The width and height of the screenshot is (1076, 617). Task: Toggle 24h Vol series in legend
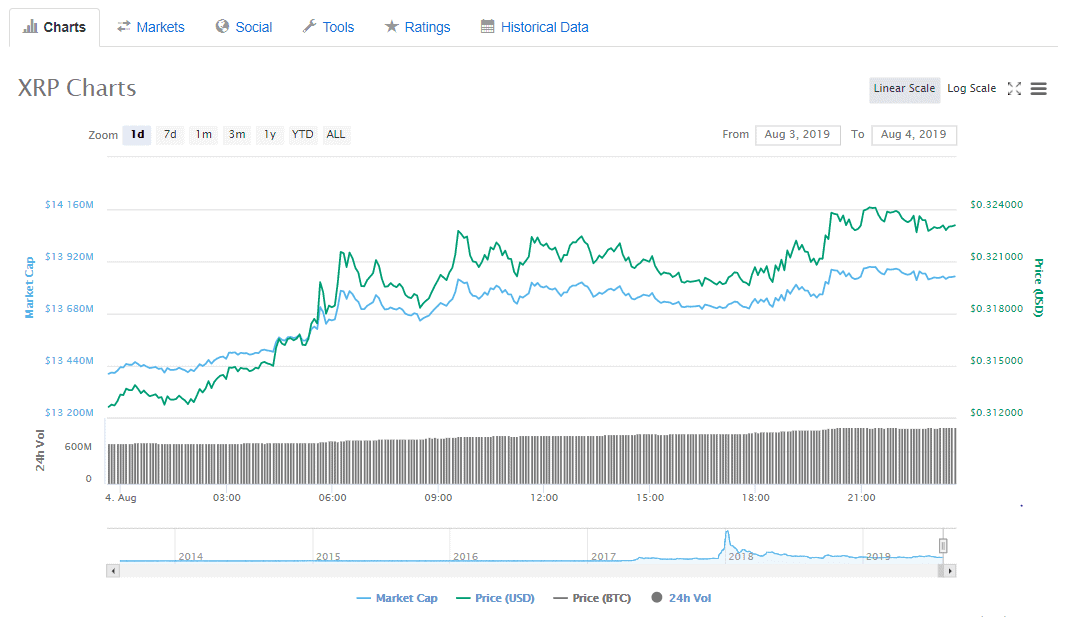[681, 598]
